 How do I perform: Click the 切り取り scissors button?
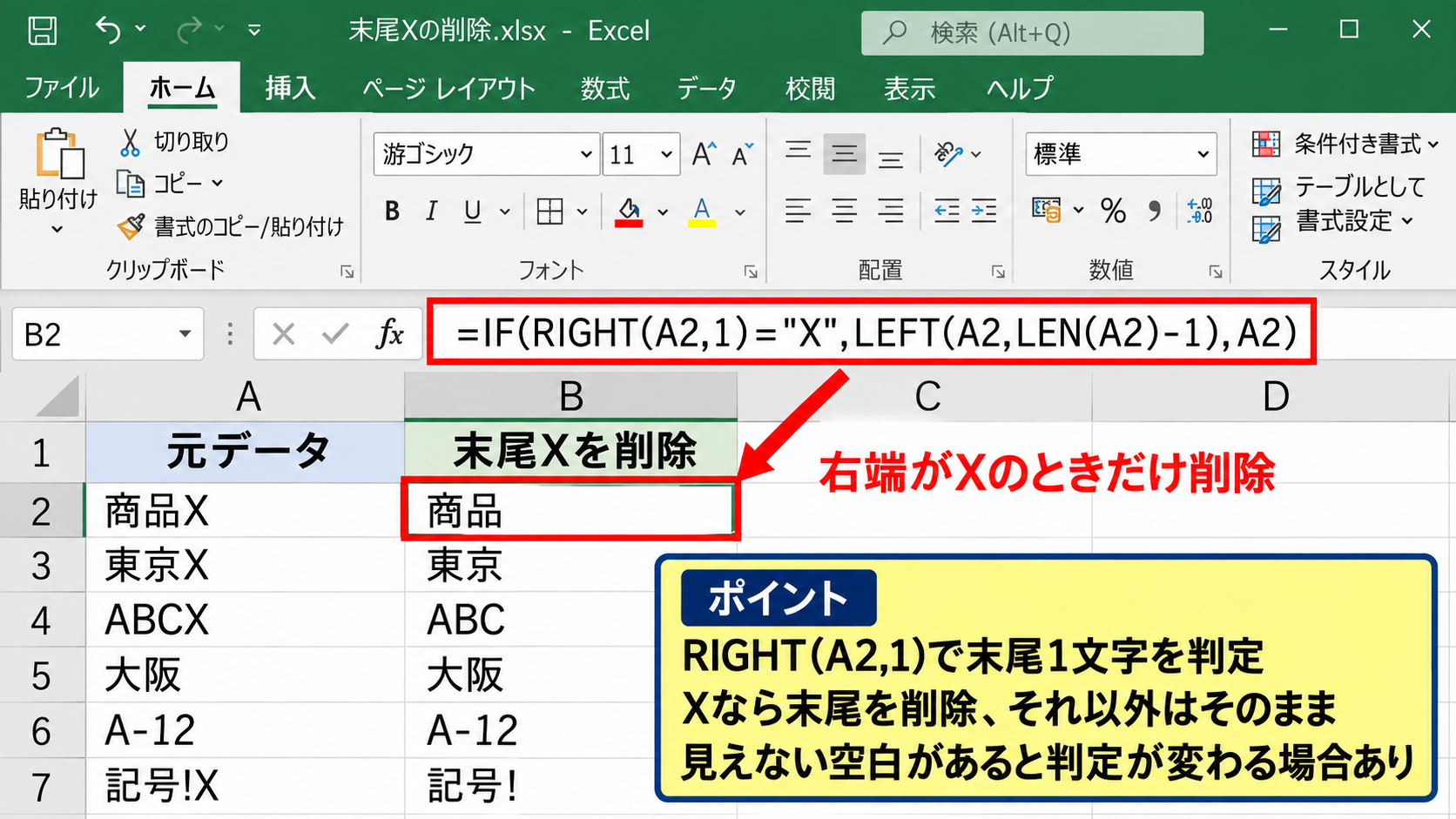172,142
